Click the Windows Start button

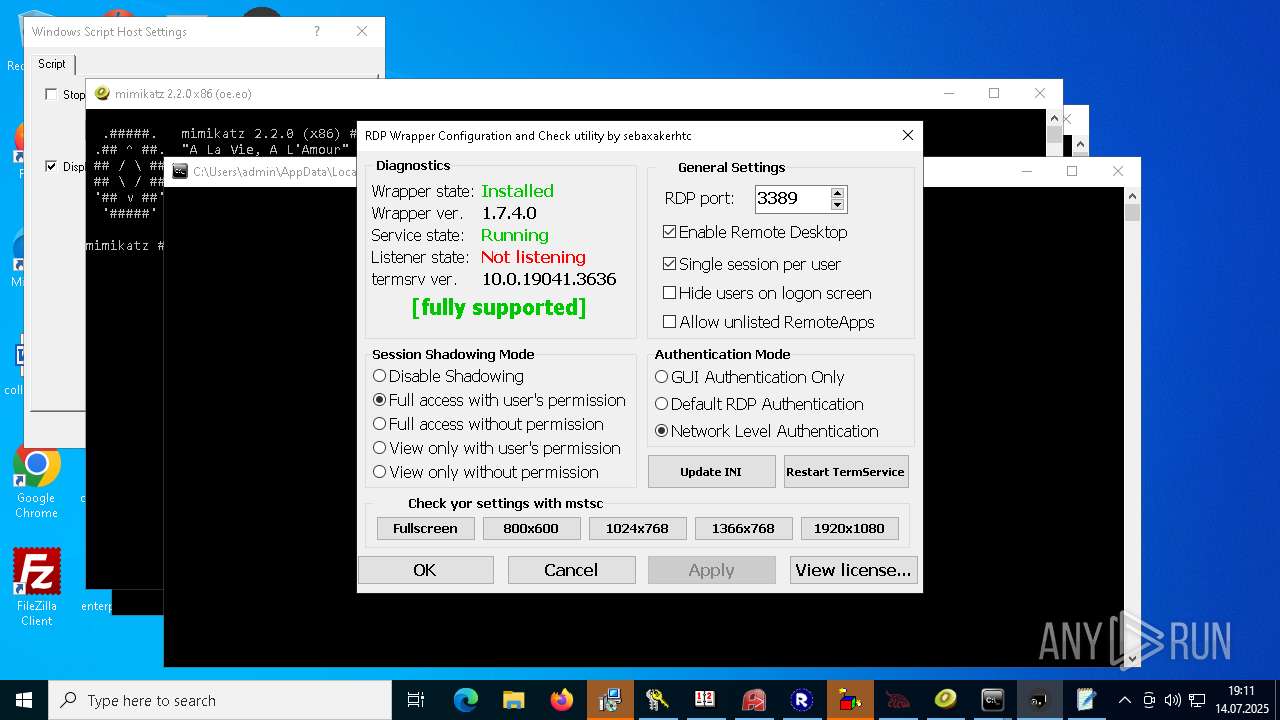tap(24, 700)
